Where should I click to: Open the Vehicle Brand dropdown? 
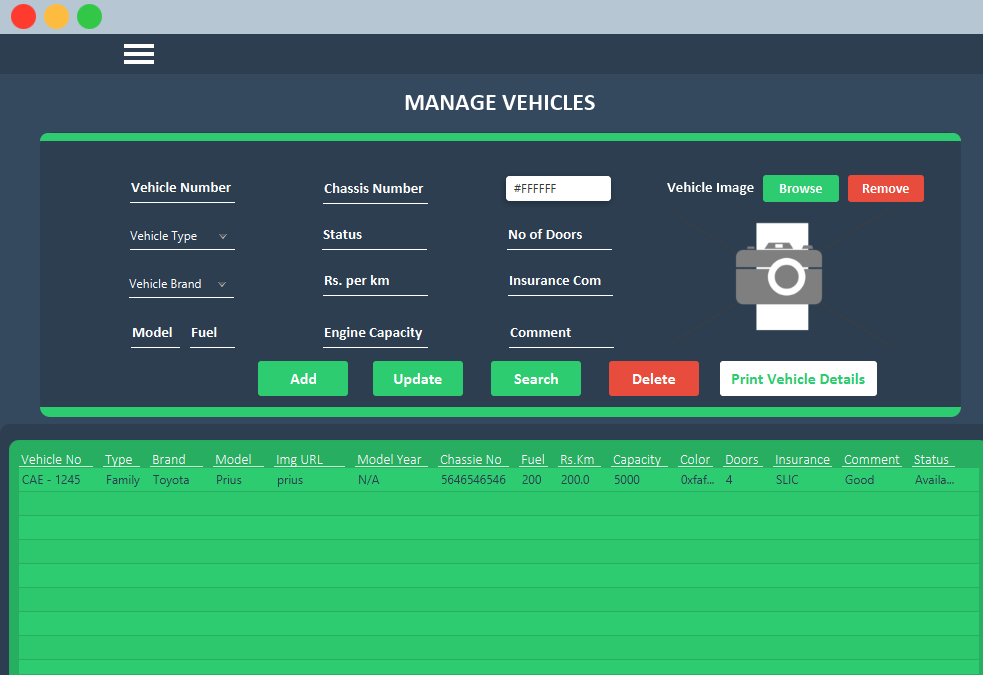pos(181,284)
